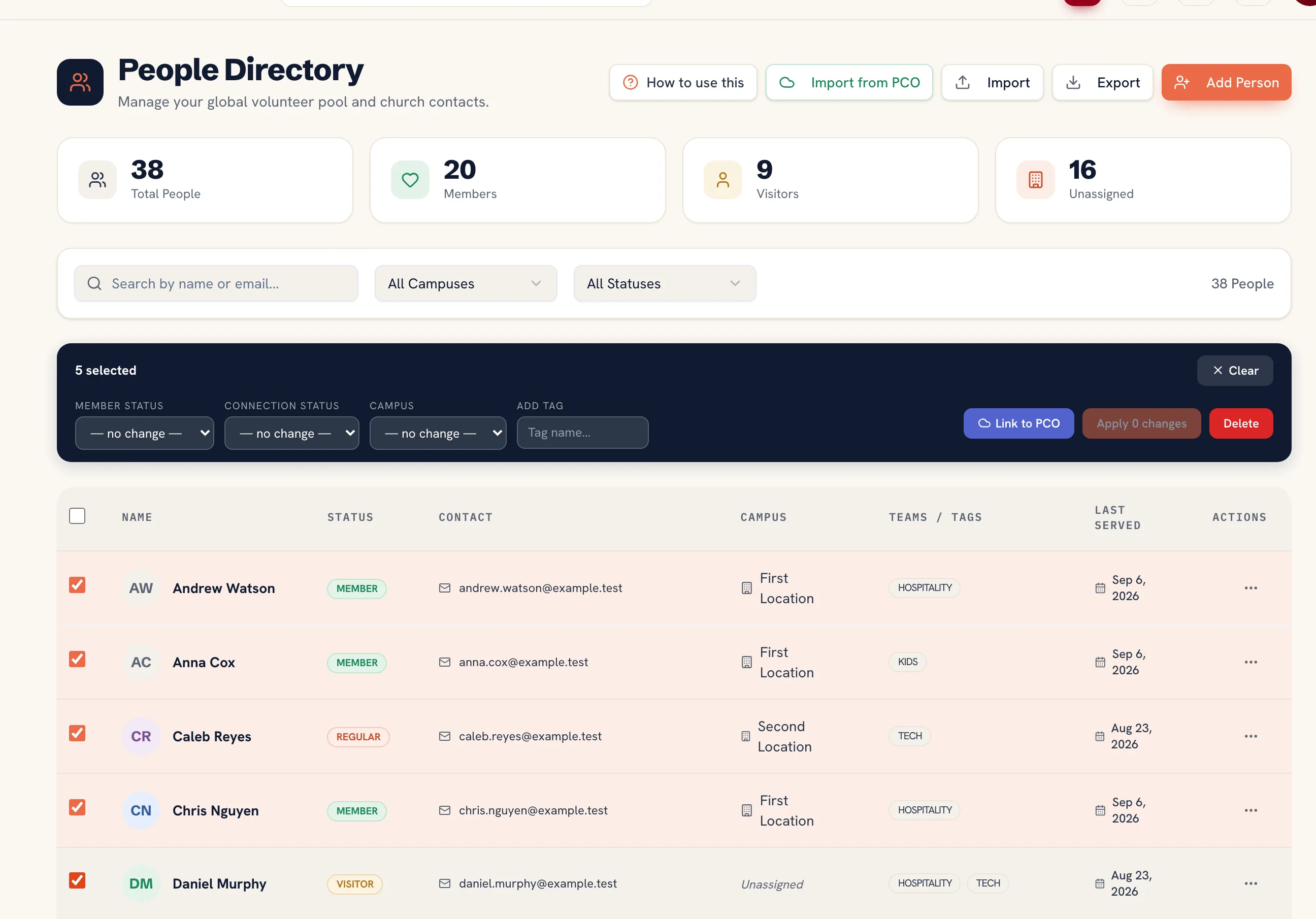Open the Connection Status bulk dropdown
1316x919 pixels.
tap(292, 434)
